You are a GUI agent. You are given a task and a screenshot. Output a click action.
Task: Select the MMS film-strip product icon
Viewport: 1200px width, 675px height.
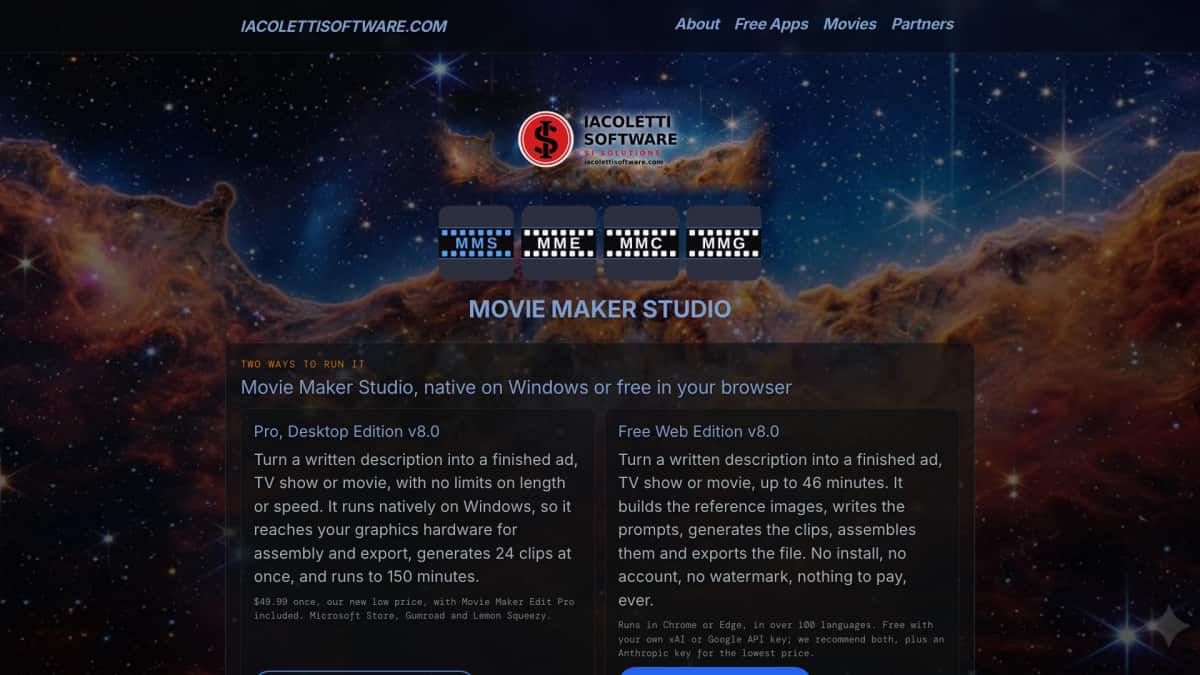tap(476, 243)
